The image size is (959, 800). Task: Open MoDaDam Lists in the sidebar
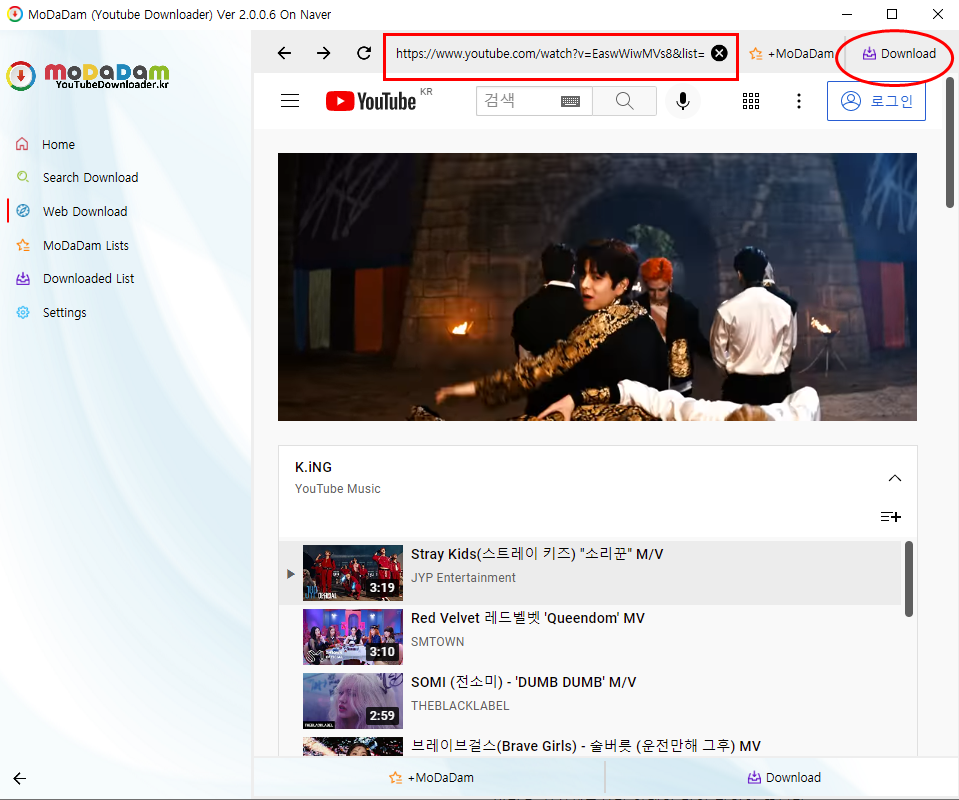86,245
